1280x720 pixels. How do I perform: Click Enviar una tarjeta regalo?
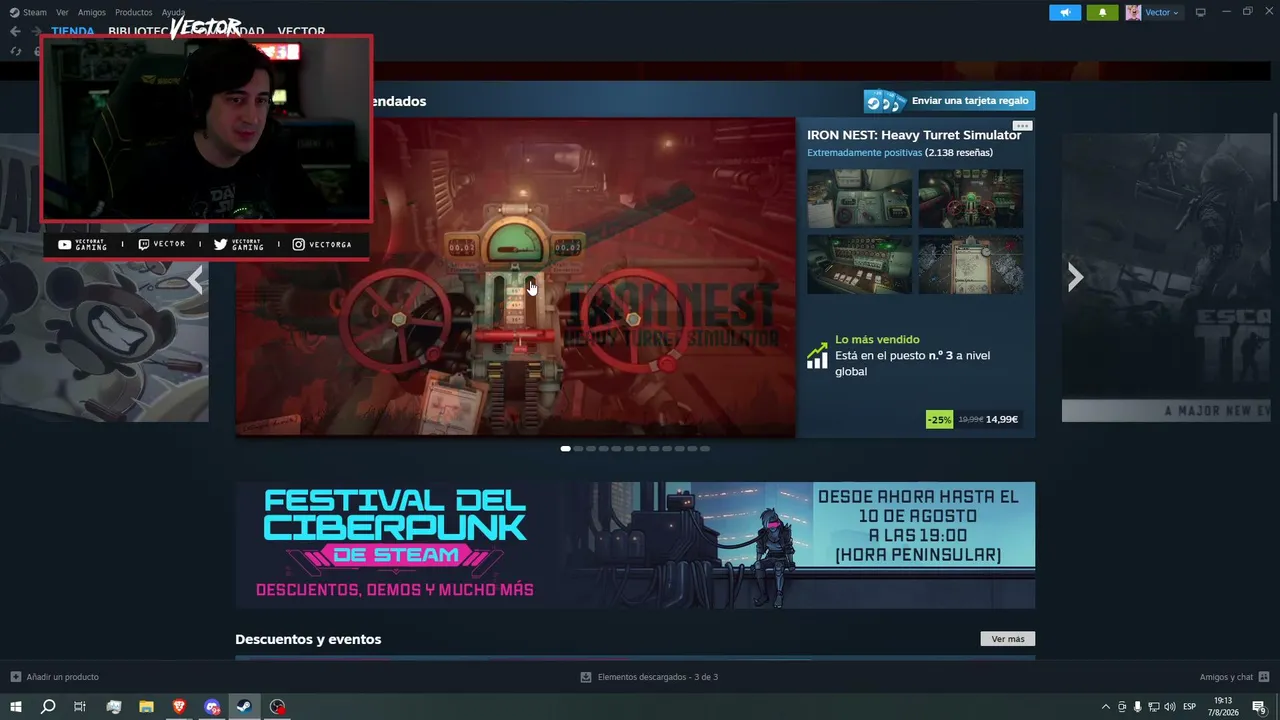click(949, 101)
